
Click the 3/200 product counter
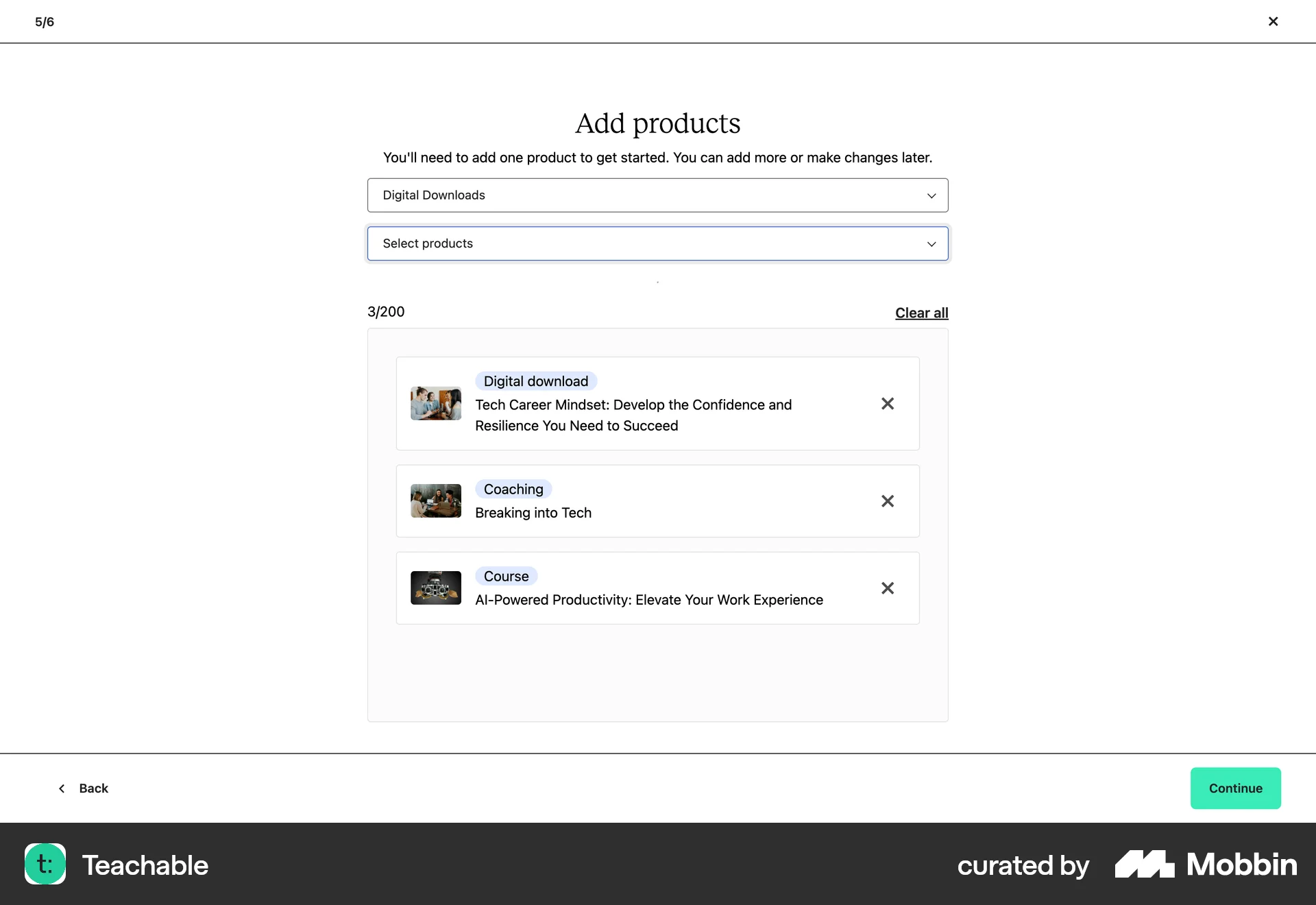[x=385, y=311]
